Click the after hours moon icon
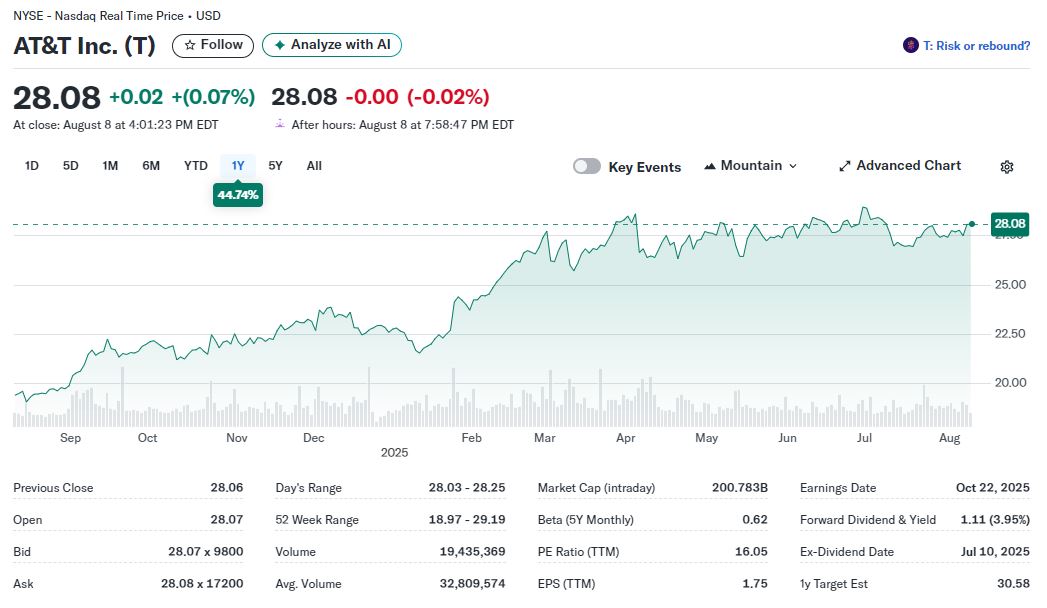The height and width of the screenshot is (608, 1047). (280, 125)
